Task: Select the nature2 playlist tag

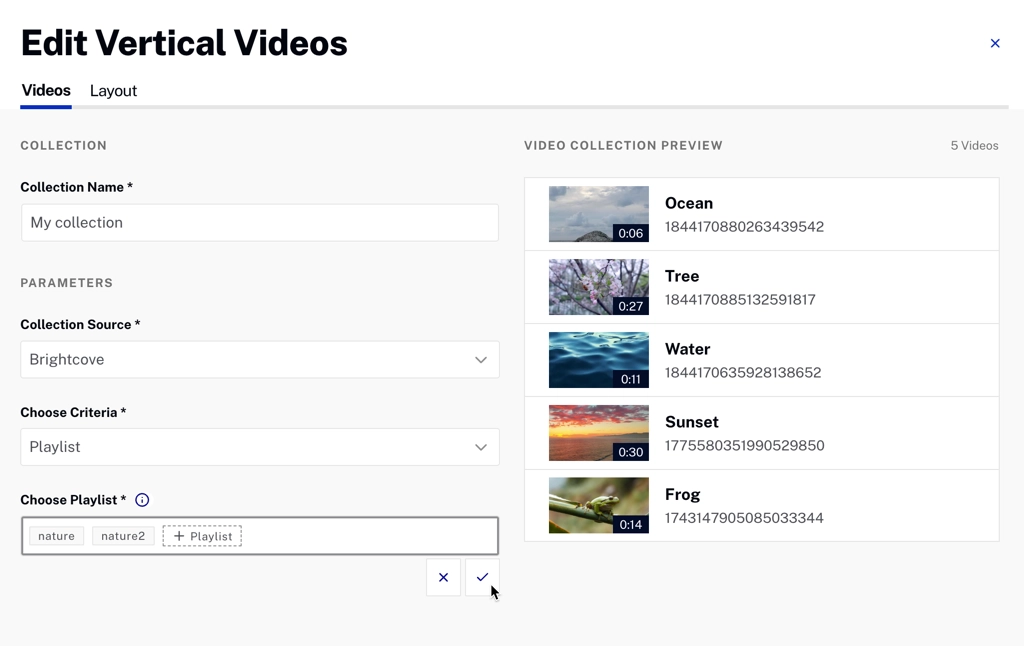Action: point(123,536)
